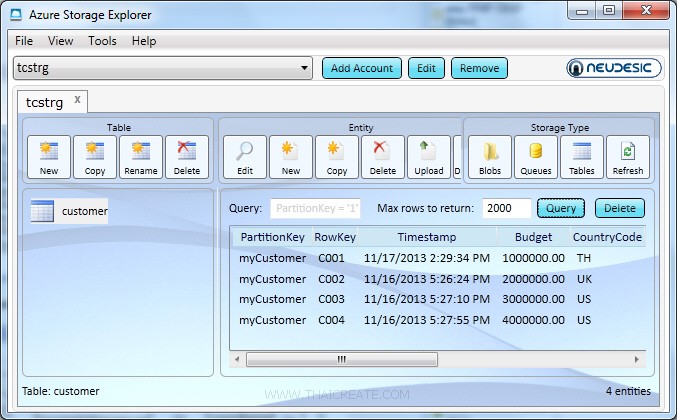The height and width of the screenshot is (420, 677).
Task: Select the Tables storage type
Action: (x=582, y=157)
